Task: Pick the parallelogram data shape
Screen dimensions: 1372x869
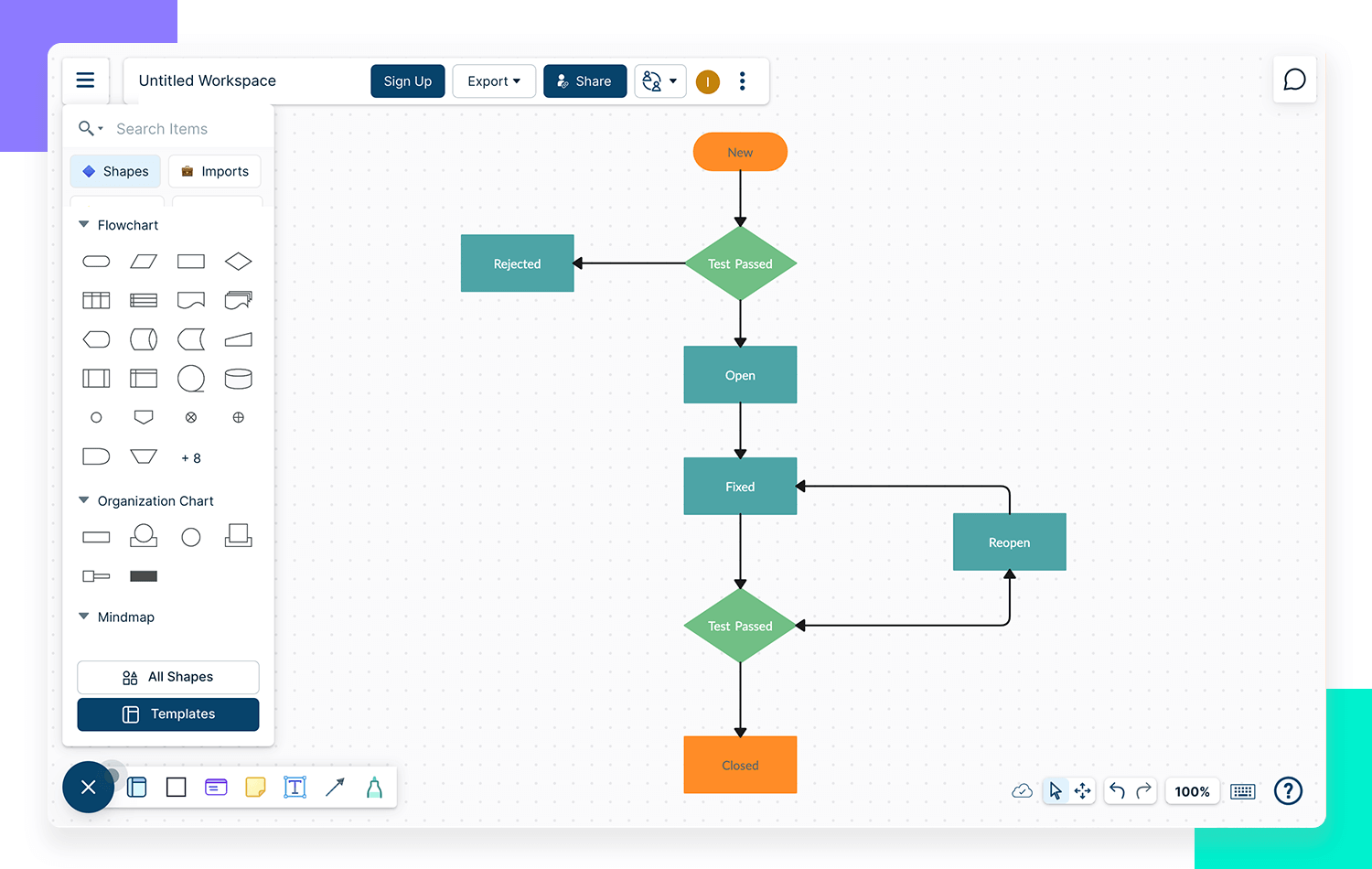Action: tap(144, 262)
